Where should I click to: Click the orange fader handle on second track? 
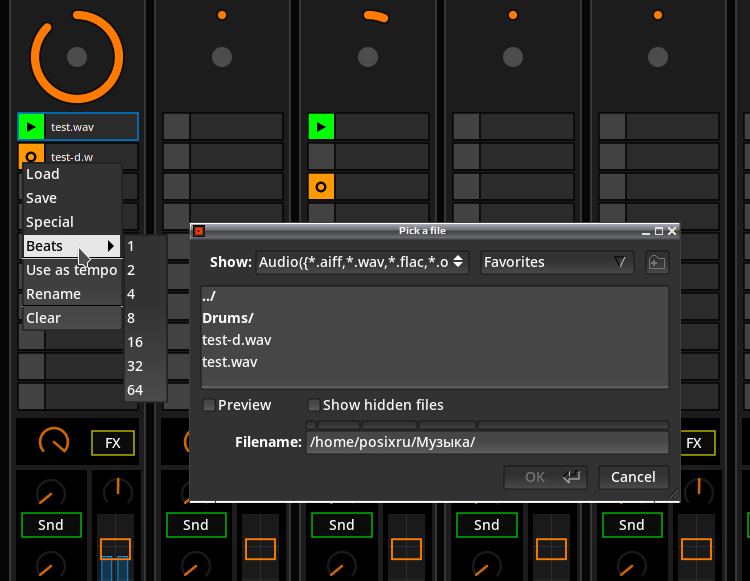[x=261, y=549]
